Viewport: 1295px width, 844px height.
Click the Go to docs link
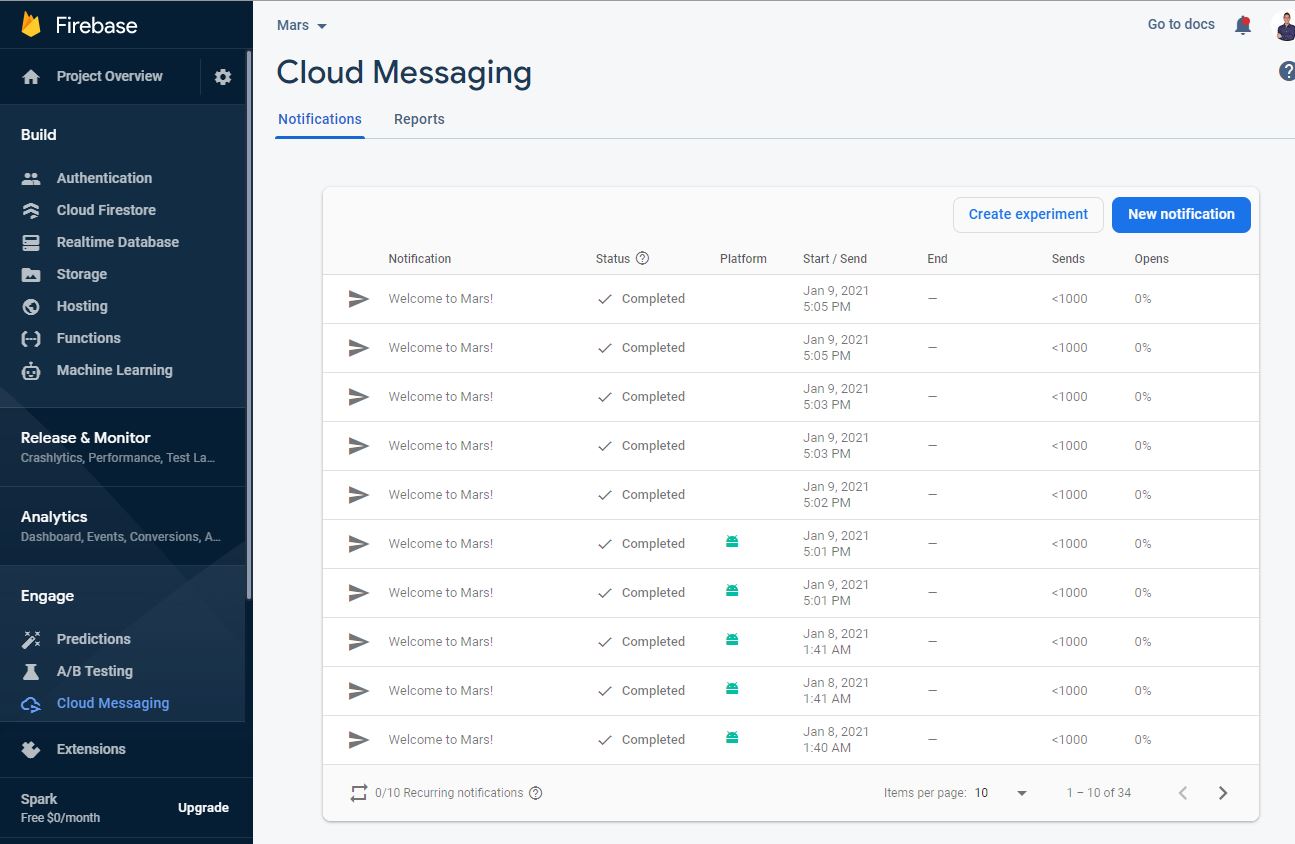coord(1181,25)
